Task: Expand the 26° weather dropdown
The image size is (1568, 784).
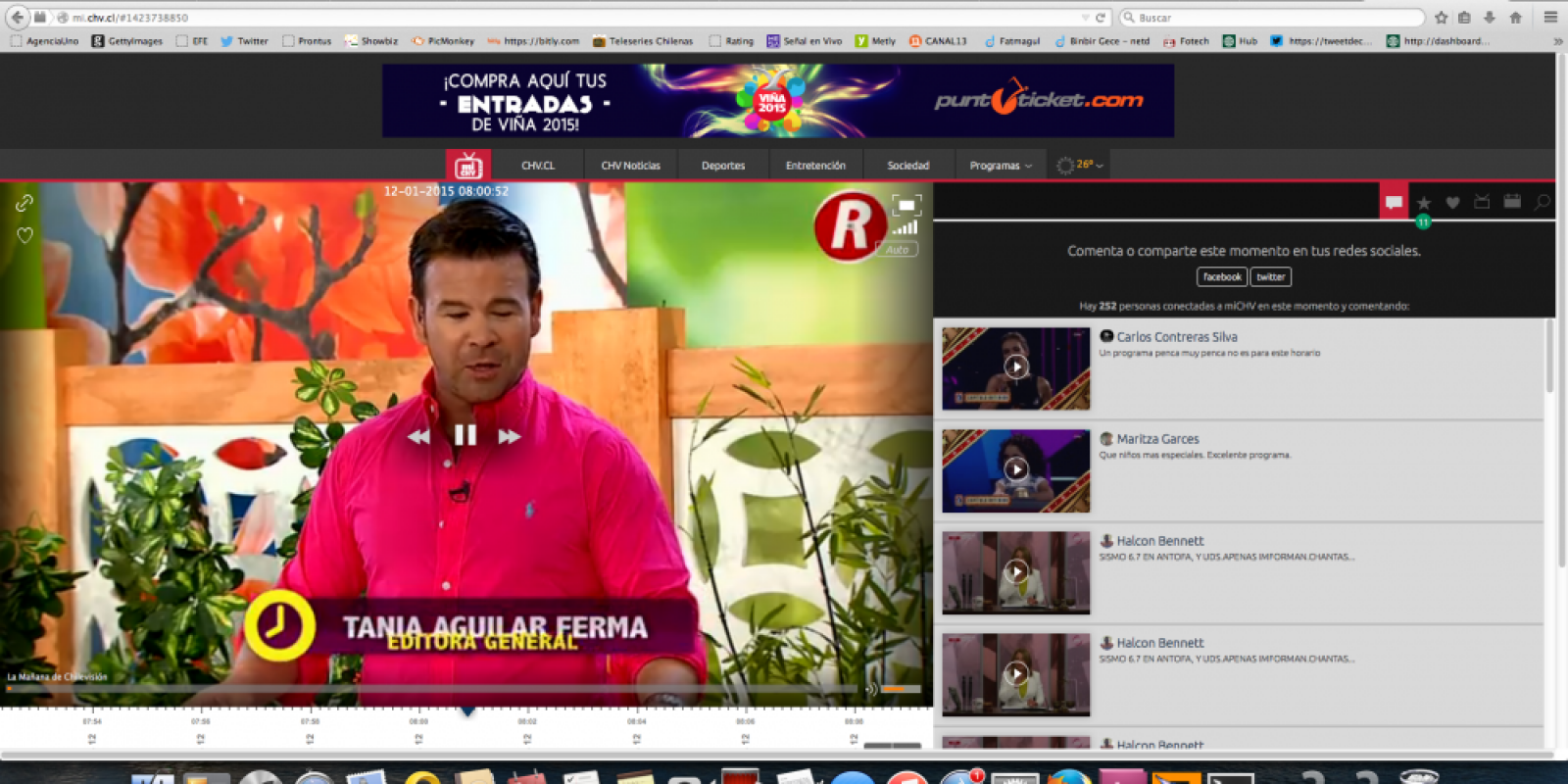Action: tap(1080, 165)
